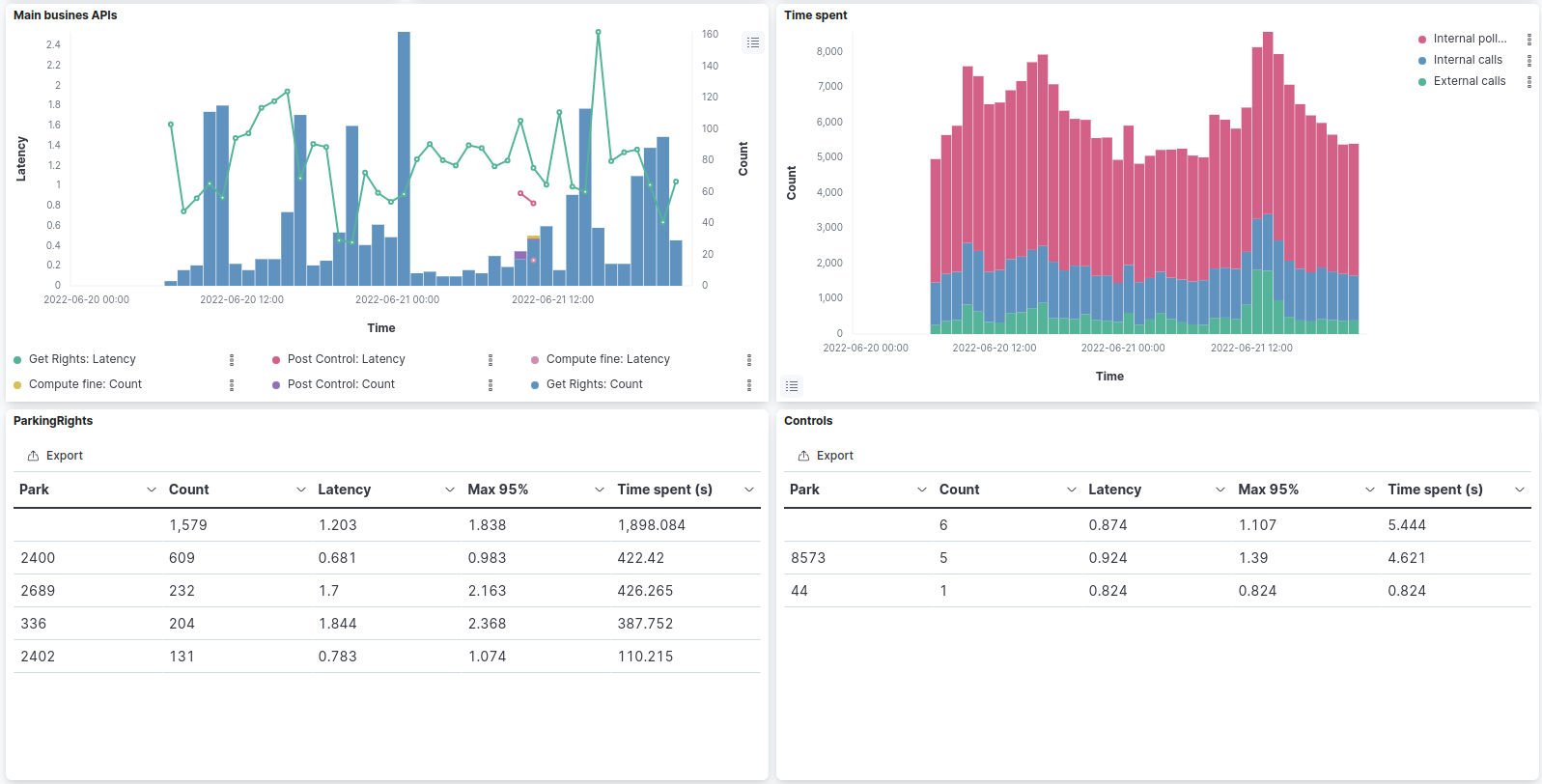Click ParkingRights panel title
Screen dimensions: 1542x784
[x=53, y=421]
